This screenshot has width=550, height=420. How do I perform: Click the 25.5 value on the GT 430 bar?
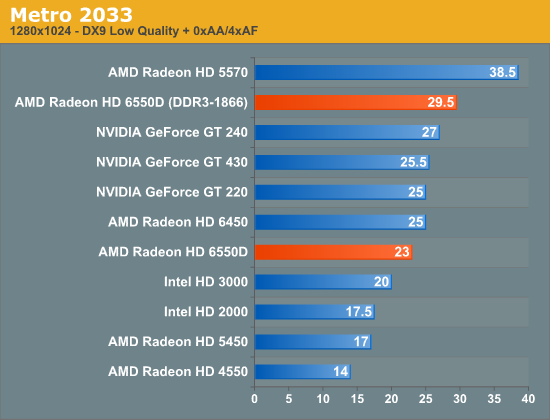[x=413, y=162]
